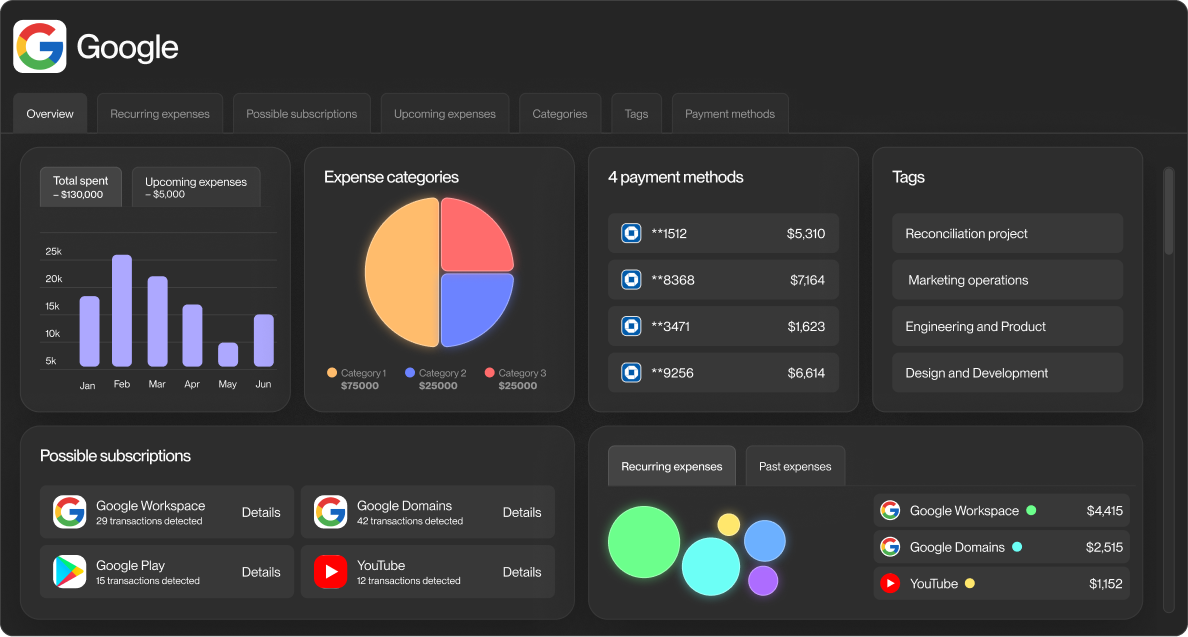Open the top Recurring expenses tab
The width and height of the screenshot is (1188, 637).
tap(160, 114)
